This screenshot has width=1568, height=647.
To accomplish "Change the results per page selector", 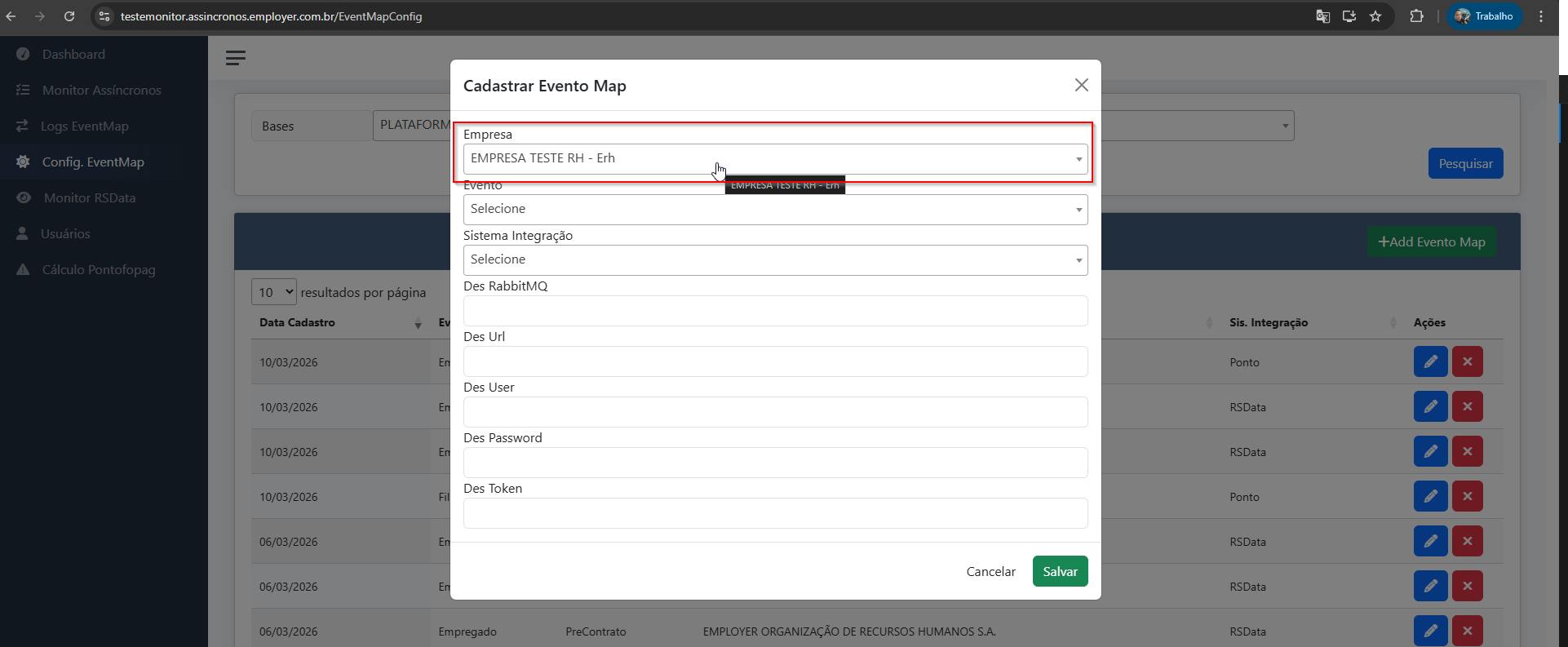I will (274, 292).
